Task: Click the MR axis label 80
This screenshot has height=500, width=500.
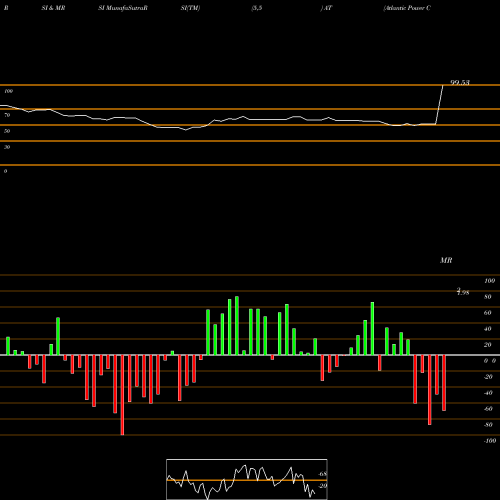Action: point(488,297)
